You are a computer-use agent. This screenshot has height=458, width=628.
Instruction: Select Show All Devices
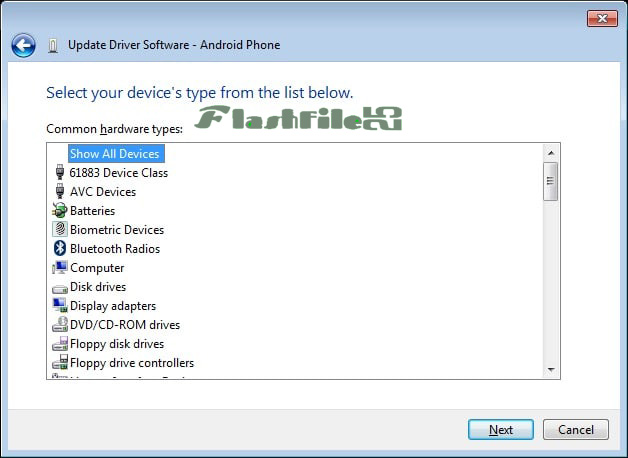click(116, 154)
